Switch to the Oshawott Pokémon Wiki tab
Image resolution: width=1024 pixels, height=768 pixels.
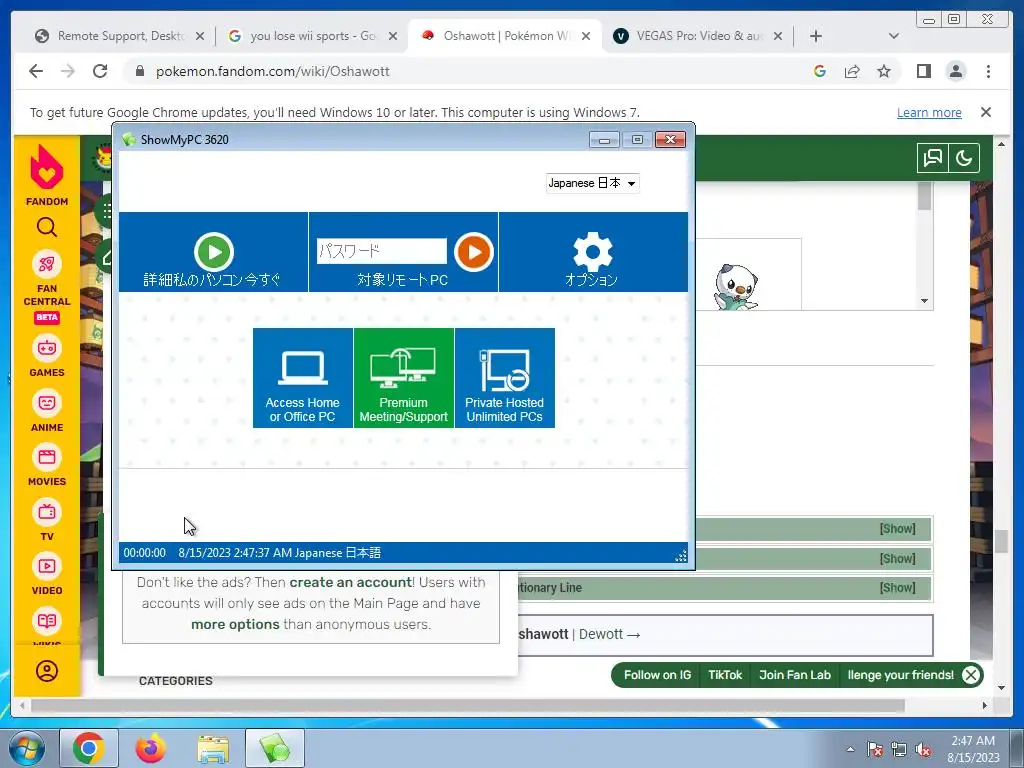coord(505,36)
